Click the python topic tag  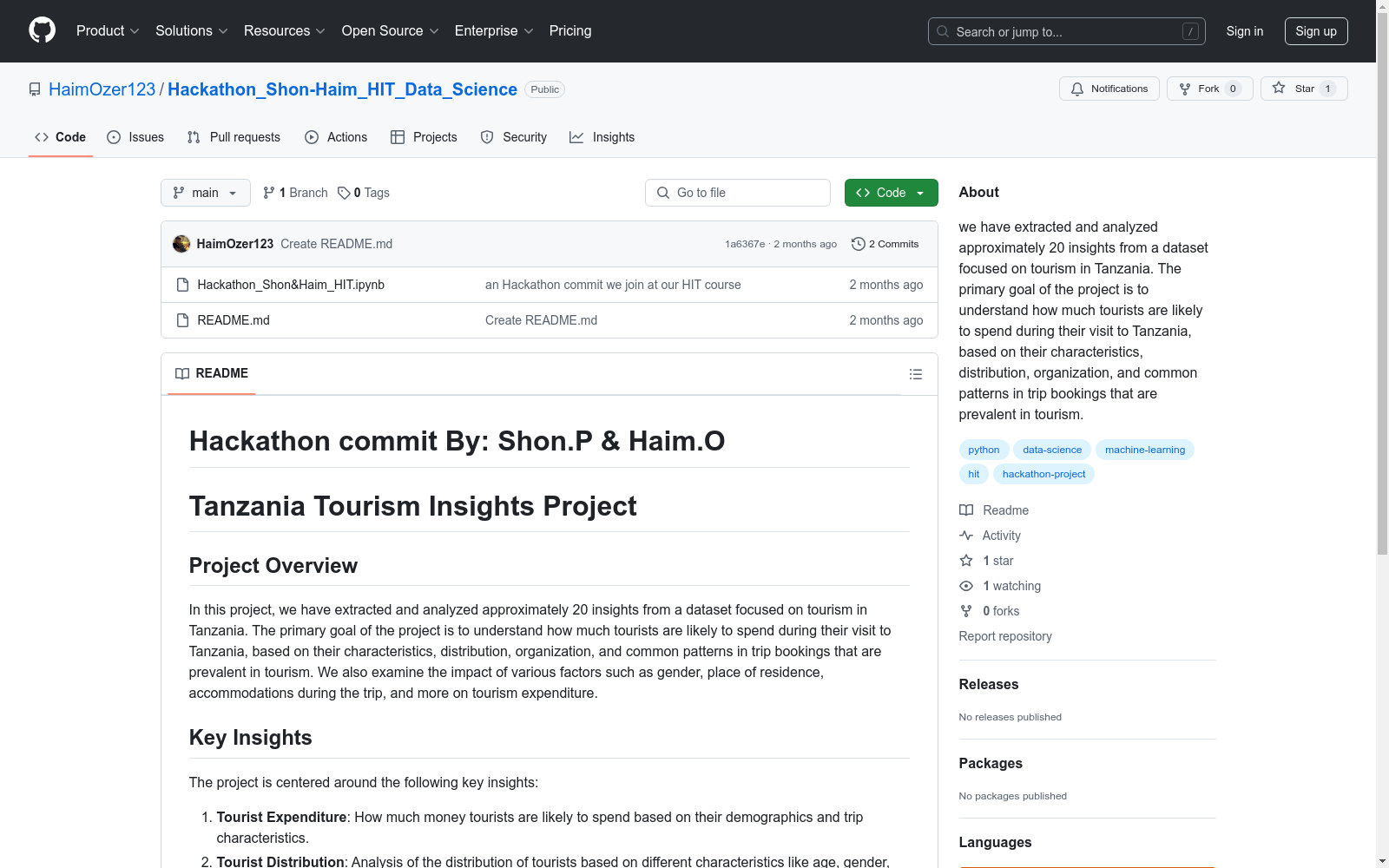click(x=984, y=450)
